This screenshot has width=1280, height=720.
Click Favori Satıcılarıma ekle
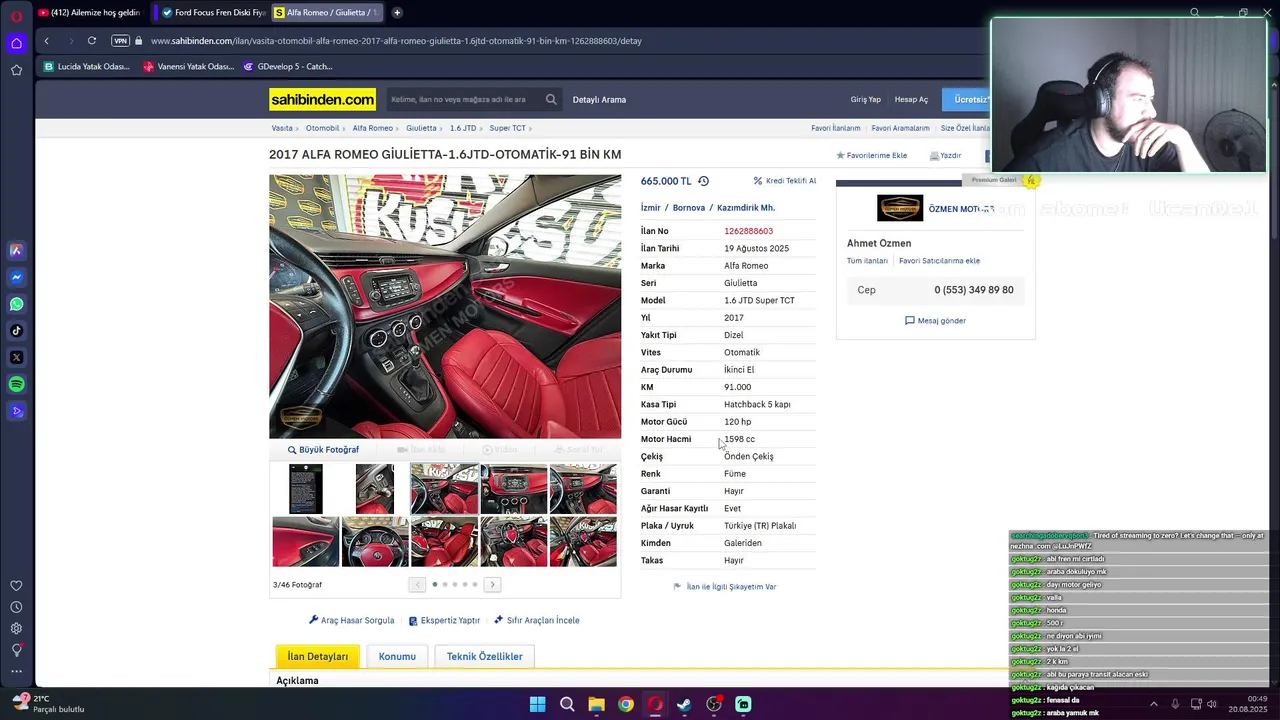pos(939,261)
